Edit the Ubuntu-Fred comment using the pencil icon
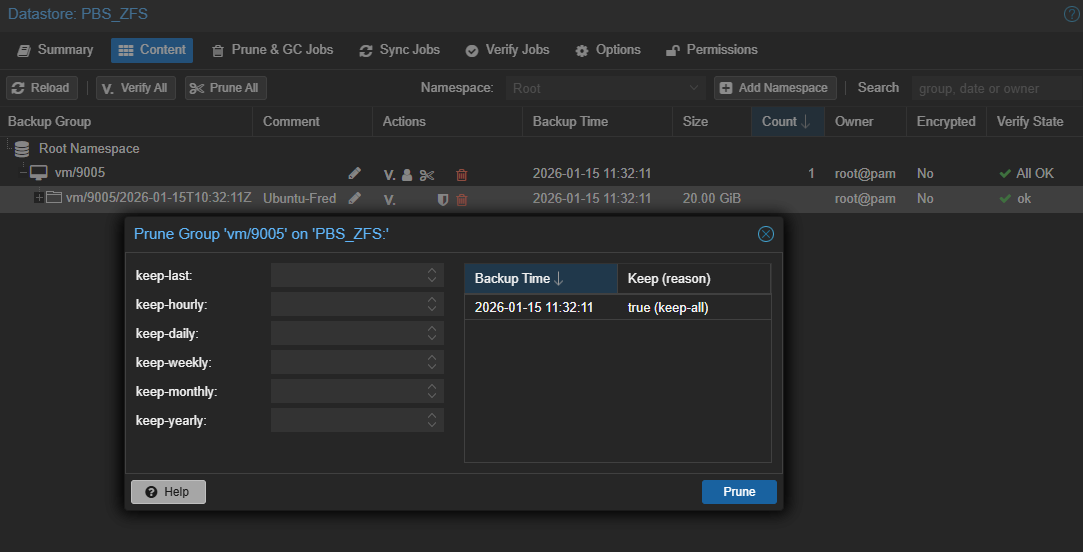 (354, 199)
